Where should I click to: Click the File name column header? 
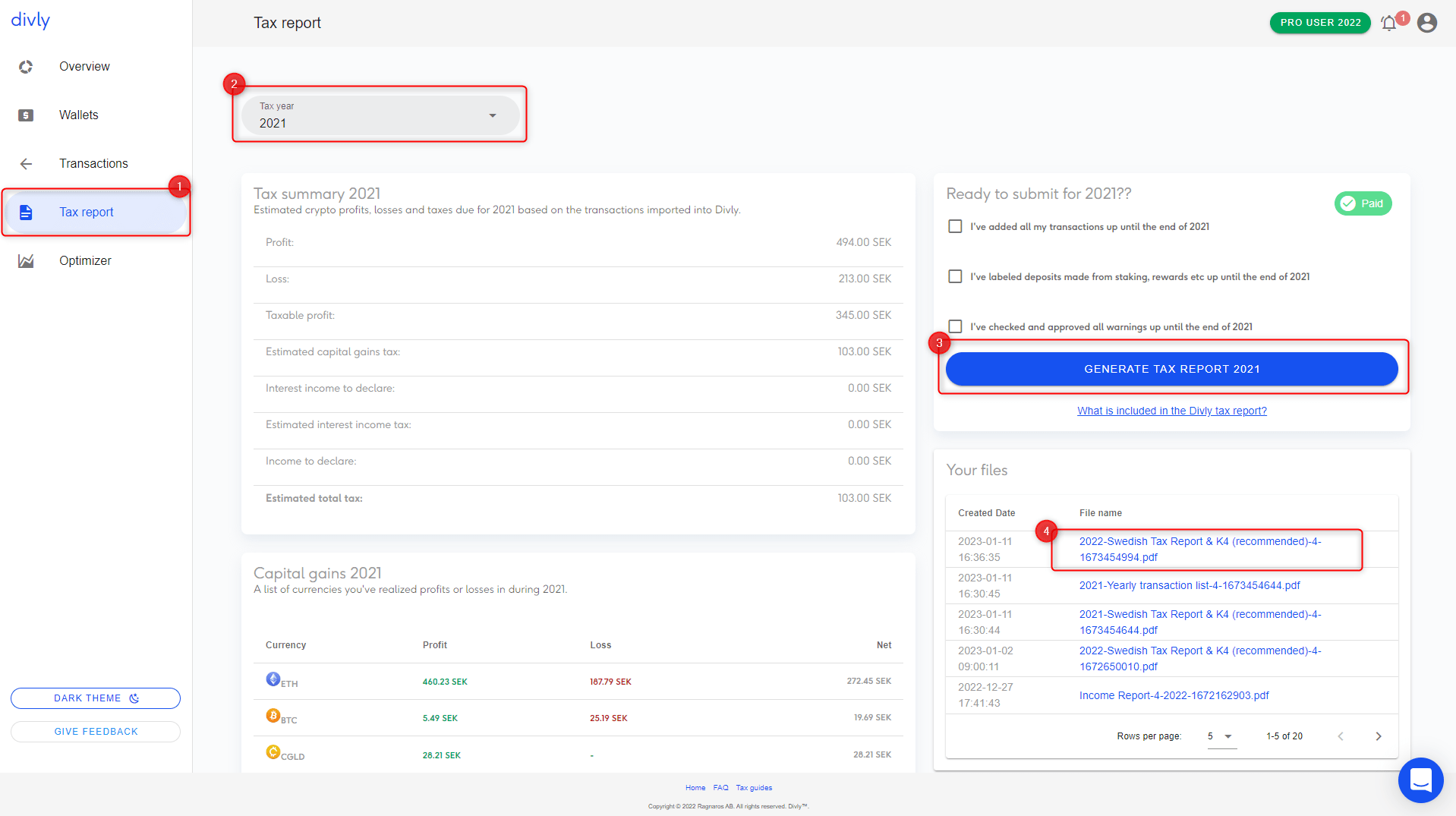(1100, 513)
